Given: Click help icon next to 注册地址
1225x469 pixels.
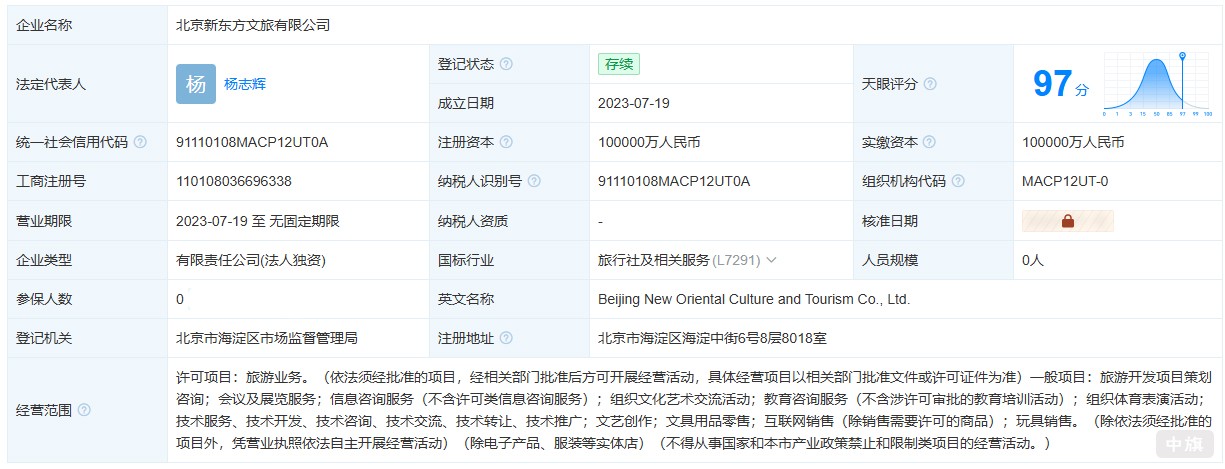Looking at the screenshot, I should [506, 338].
